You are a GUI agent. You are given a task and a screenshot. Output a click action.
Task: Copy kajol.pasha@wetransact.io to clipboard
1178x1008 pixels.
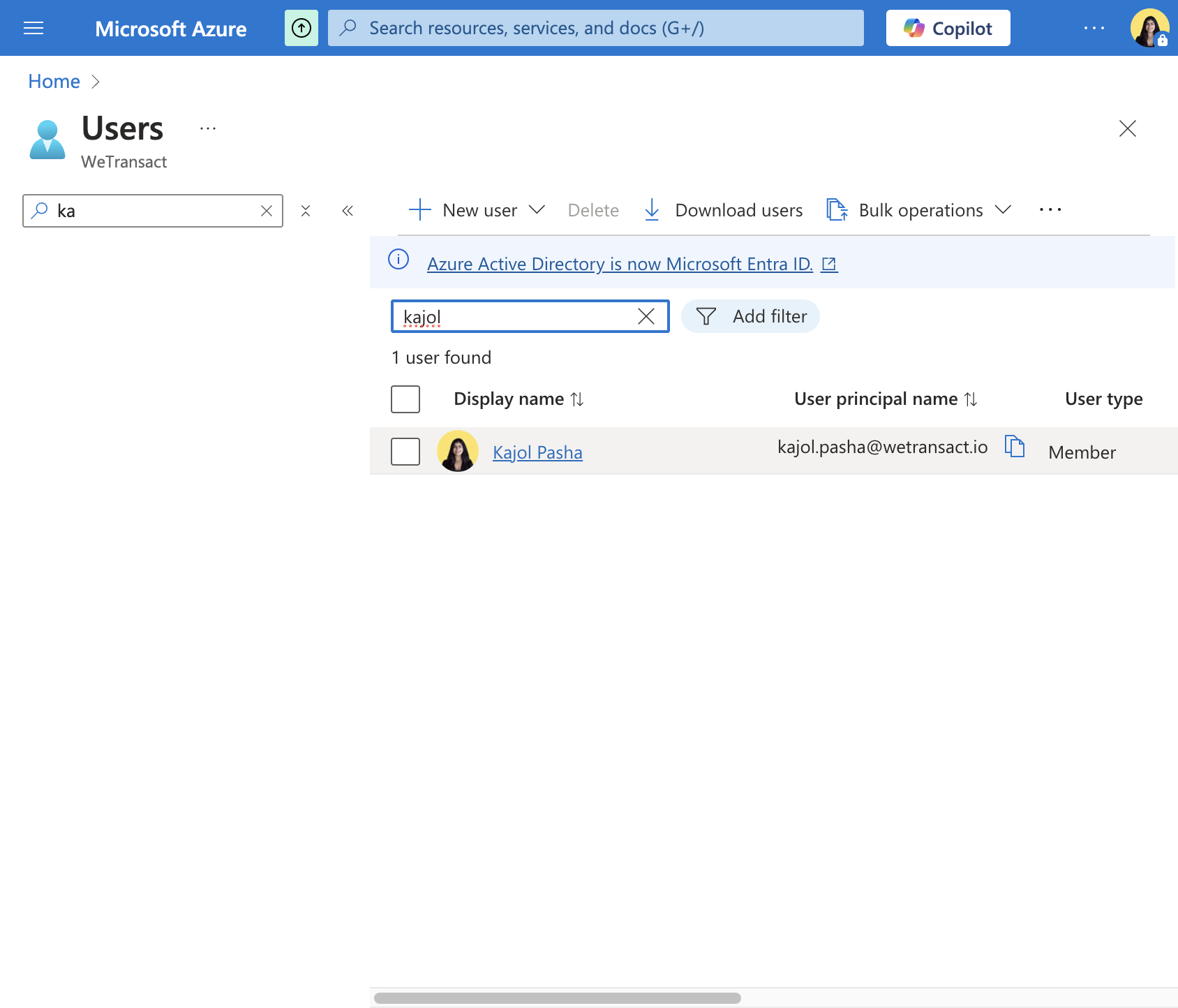click(x=1015, y=446)
